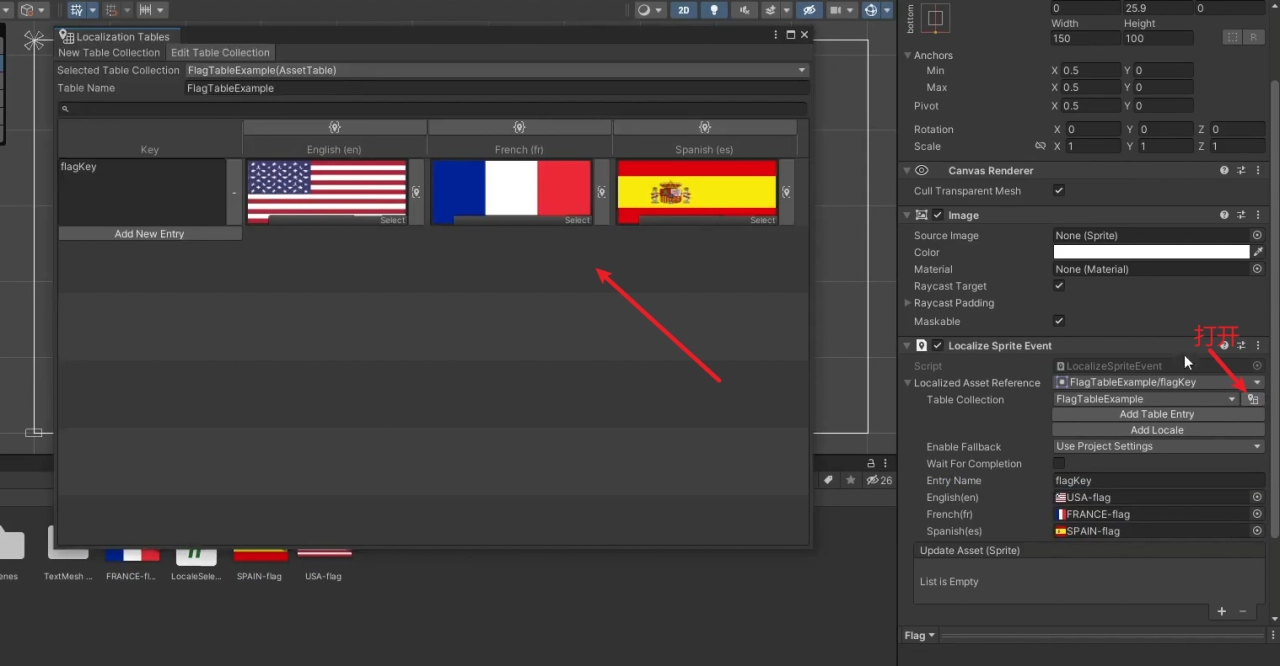Viewport: 1280px width, 666px height.
Task: Expand the Raycast Padding foldout
Action: pos(908,303)
